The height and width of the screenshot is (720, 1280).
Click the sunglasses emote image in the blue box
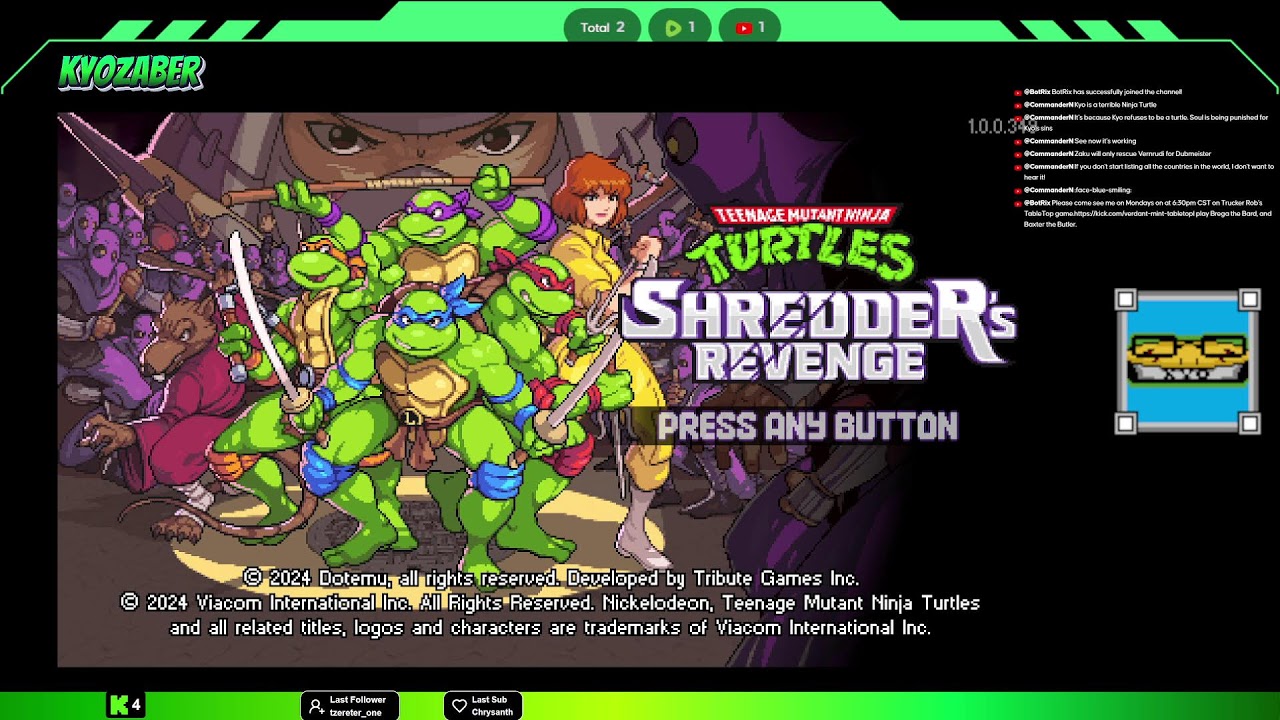[x=1187, y=361]
